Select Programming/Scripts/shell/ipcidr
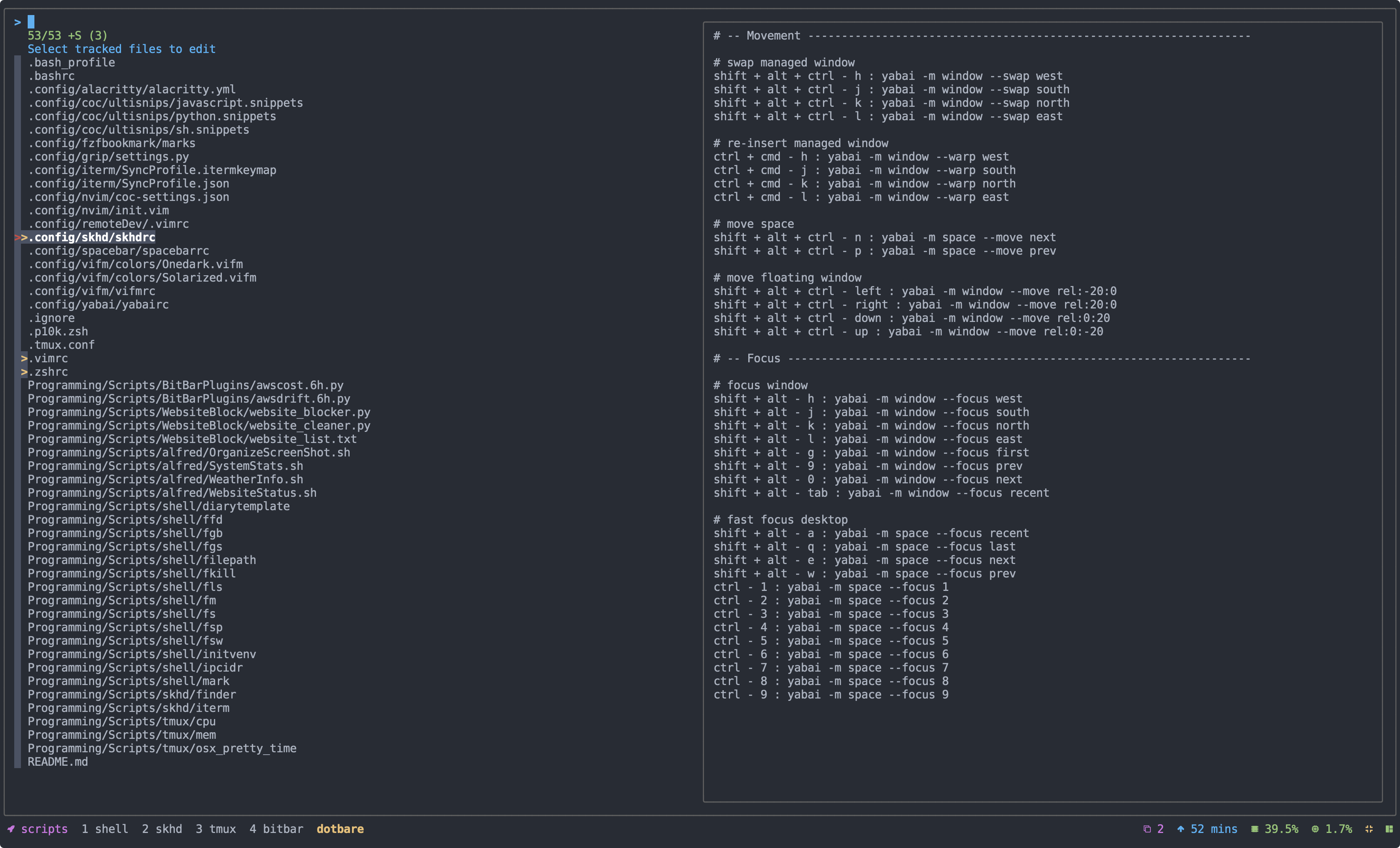The image size is (1400, 848). (135, 668)
